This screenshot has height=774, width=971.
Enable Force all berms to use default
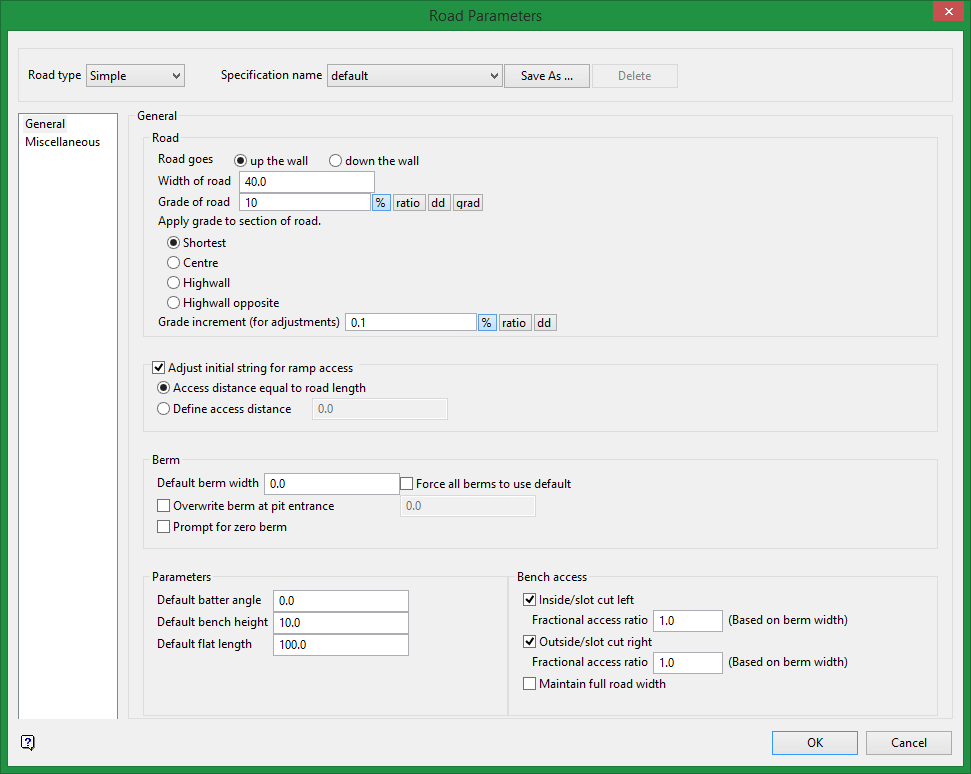tap(407, 484)
